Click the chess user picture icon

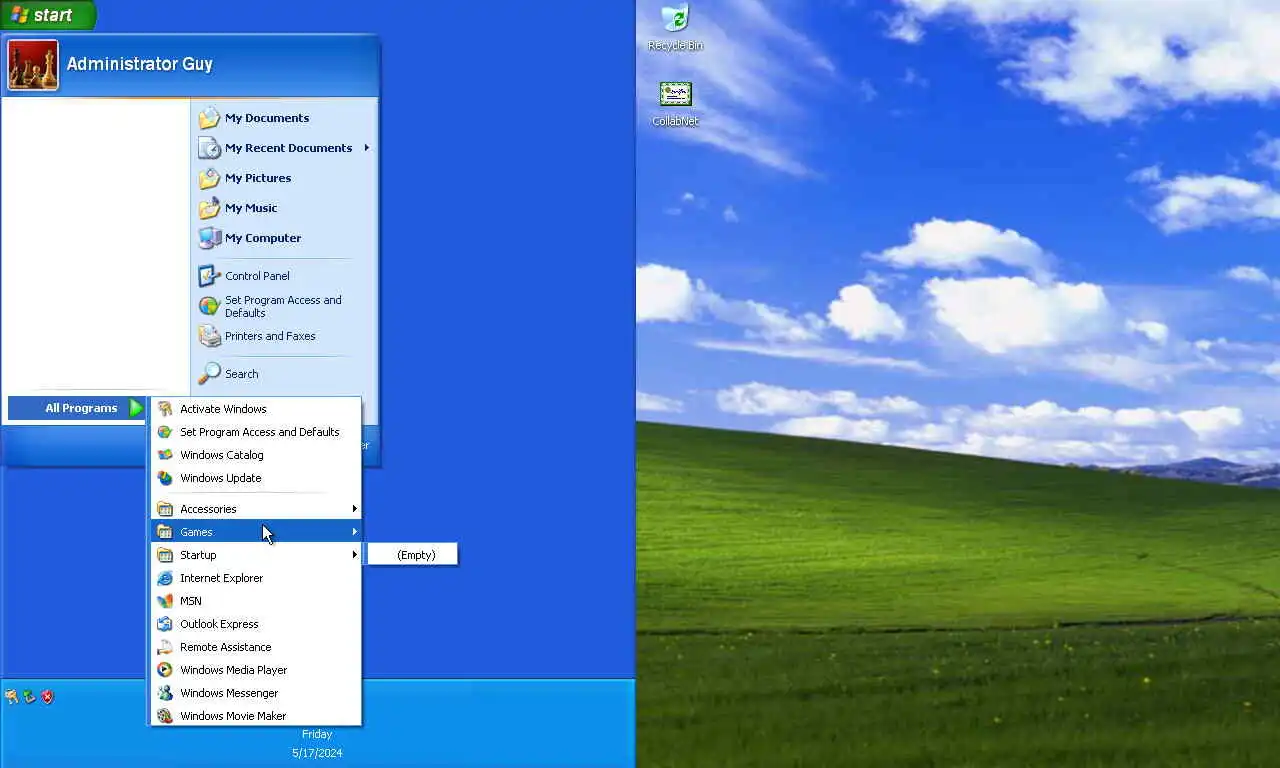point(33,65)
